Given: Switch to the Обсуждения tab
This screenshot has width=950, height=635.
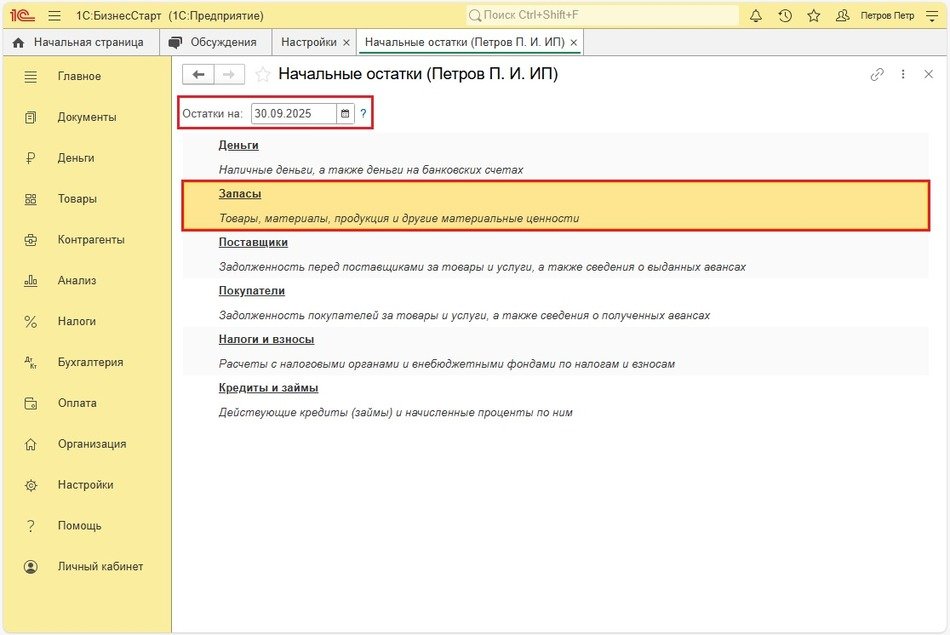Looking at the screenshot, I should tap(213, 42).
